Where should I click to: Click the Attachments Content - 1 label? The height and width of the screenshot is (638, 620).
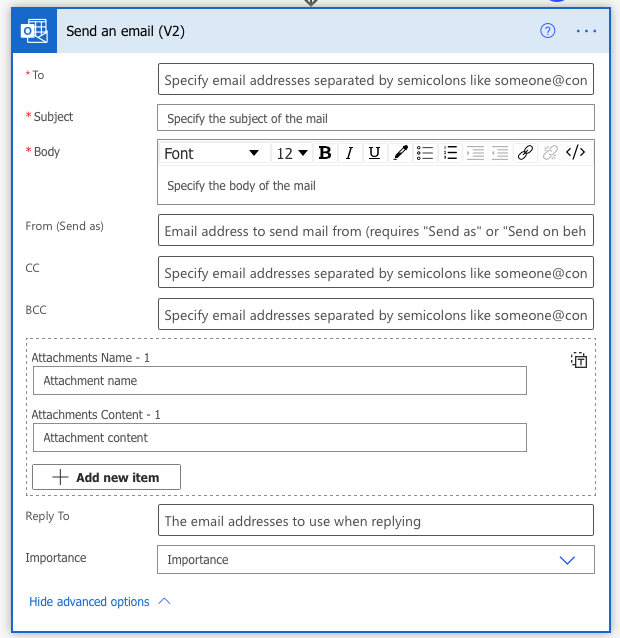[x=96, y=415]
